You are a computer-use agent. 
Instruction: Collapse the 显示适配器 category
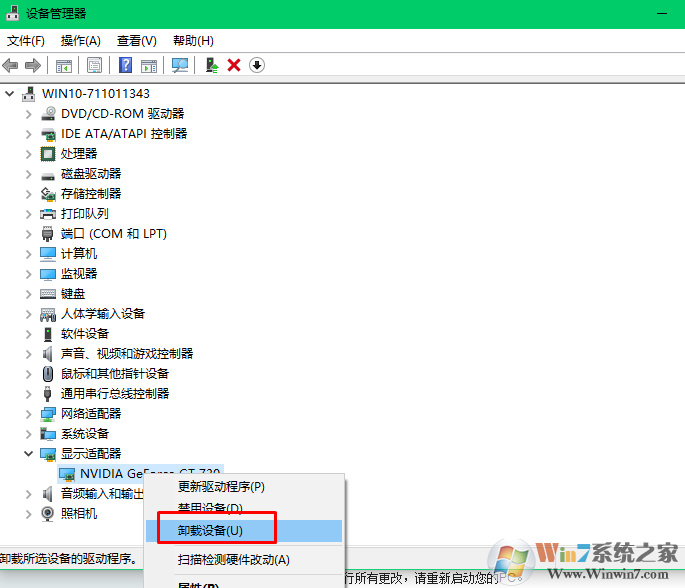(28, 454)
